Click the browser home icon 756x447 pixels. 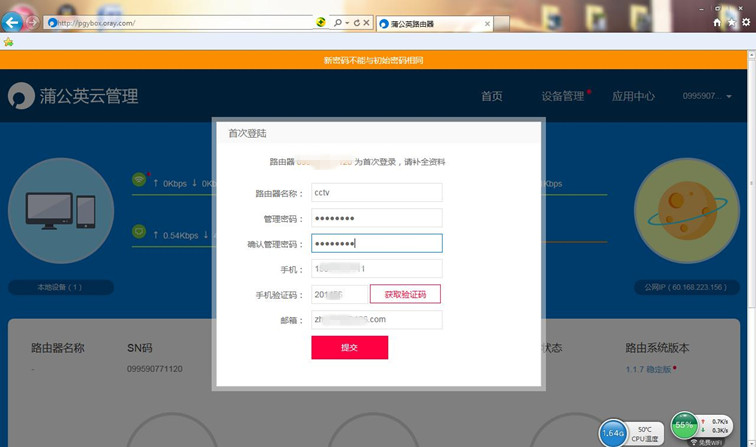716,21
